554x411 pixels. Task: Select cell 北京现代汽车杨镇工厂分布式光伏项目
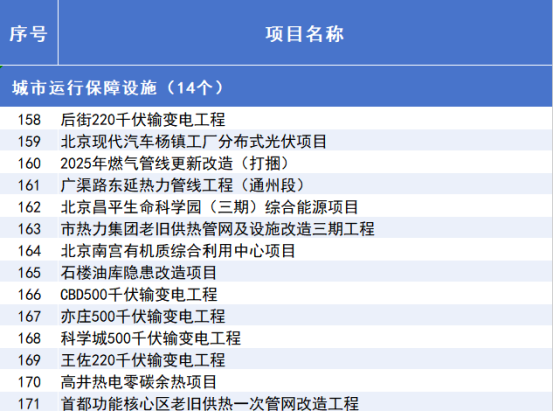point(305,141)
